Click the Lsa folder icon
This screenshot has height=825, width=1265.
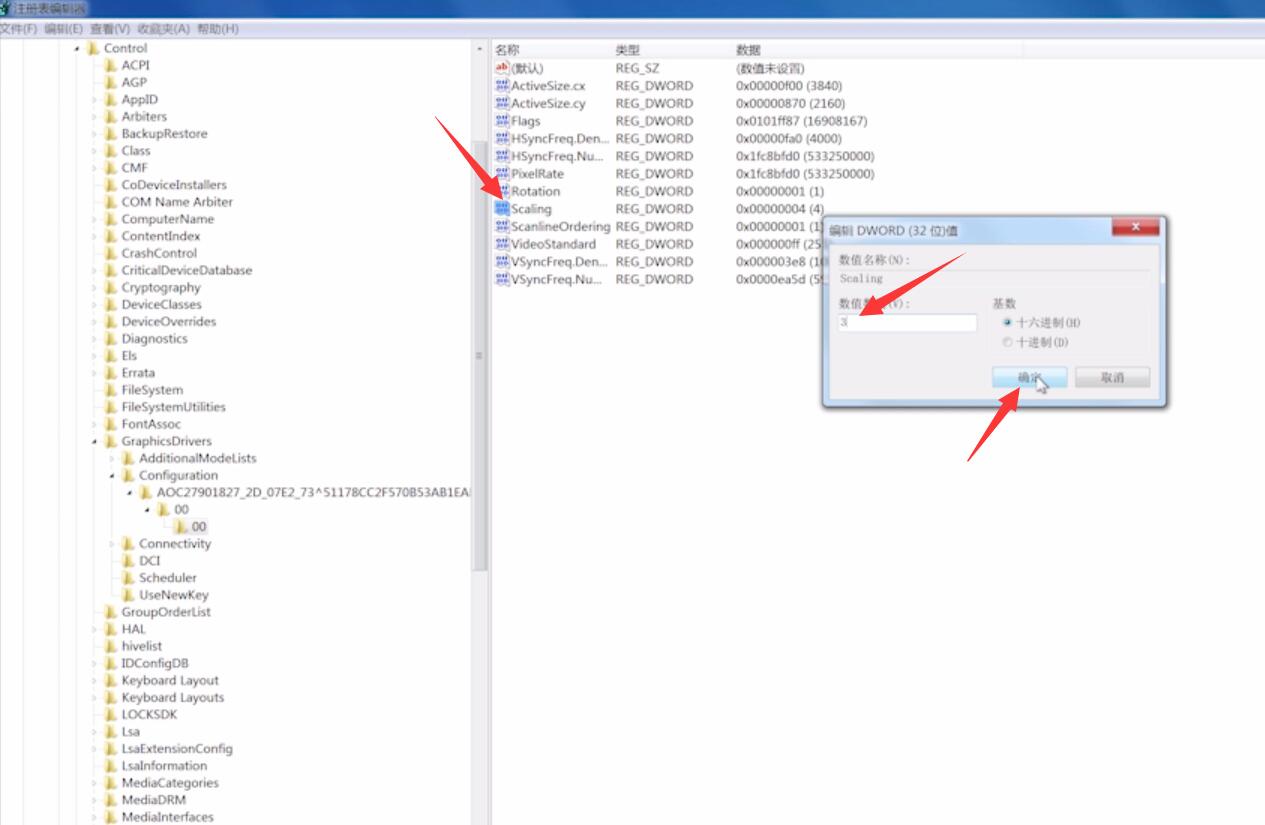click(111, 731)
